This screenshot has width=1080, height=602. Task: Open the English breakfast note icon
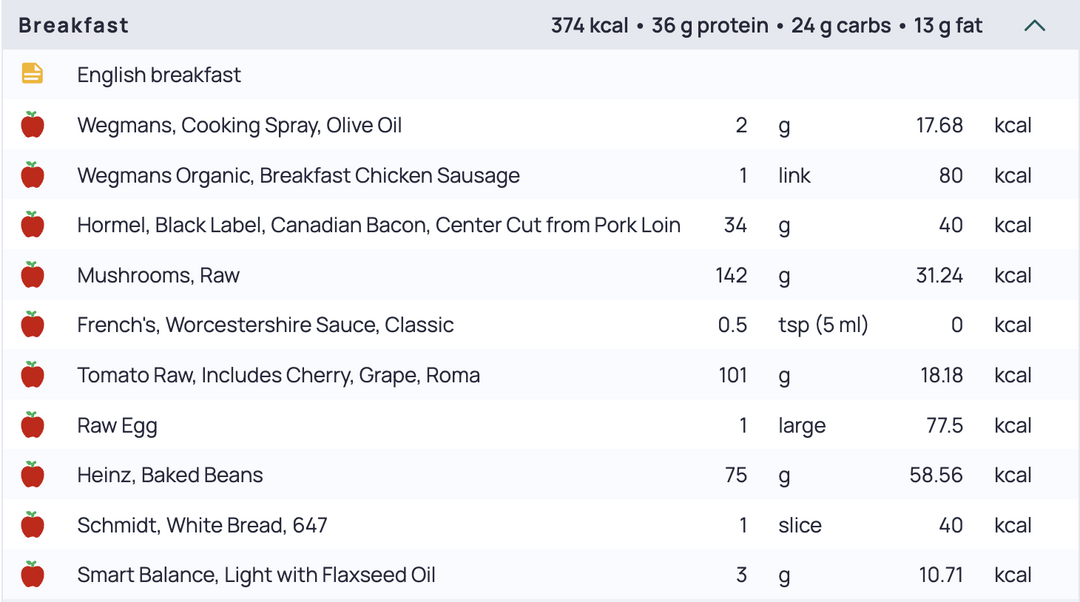[32, 74]
